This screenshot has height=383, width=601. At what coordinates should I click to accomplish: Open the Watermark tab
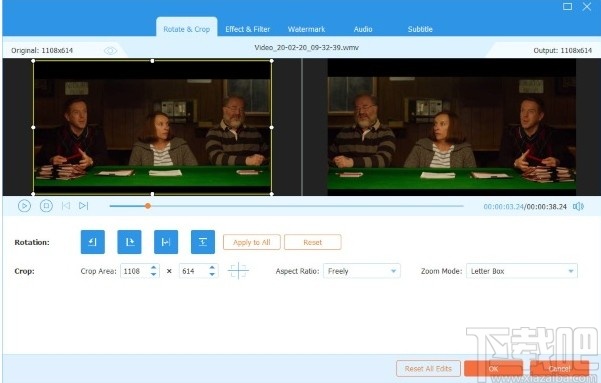pos(306,29)
